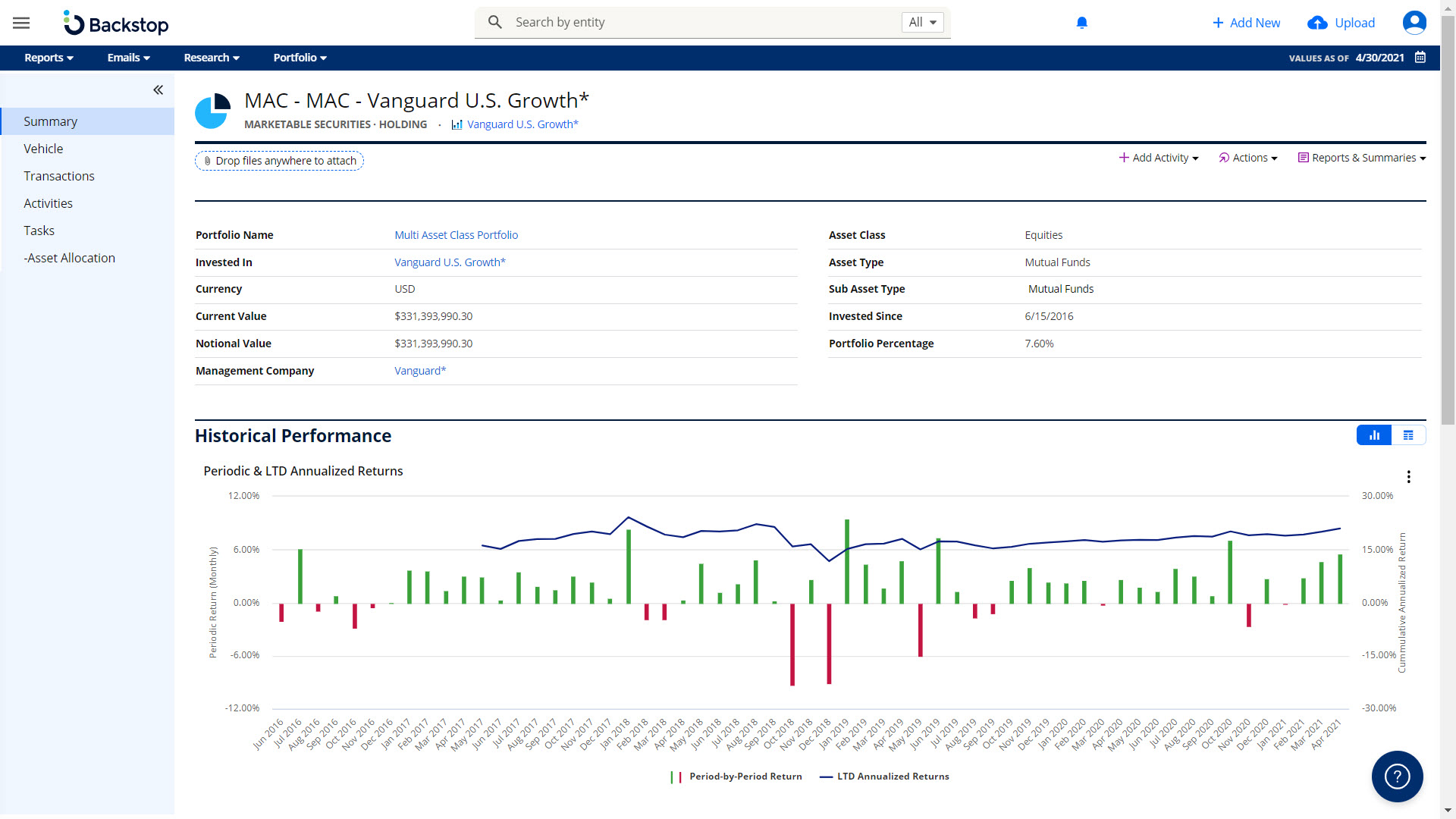Open the Reports menu
The image size is (1456, 819).
tap(48, 58)
